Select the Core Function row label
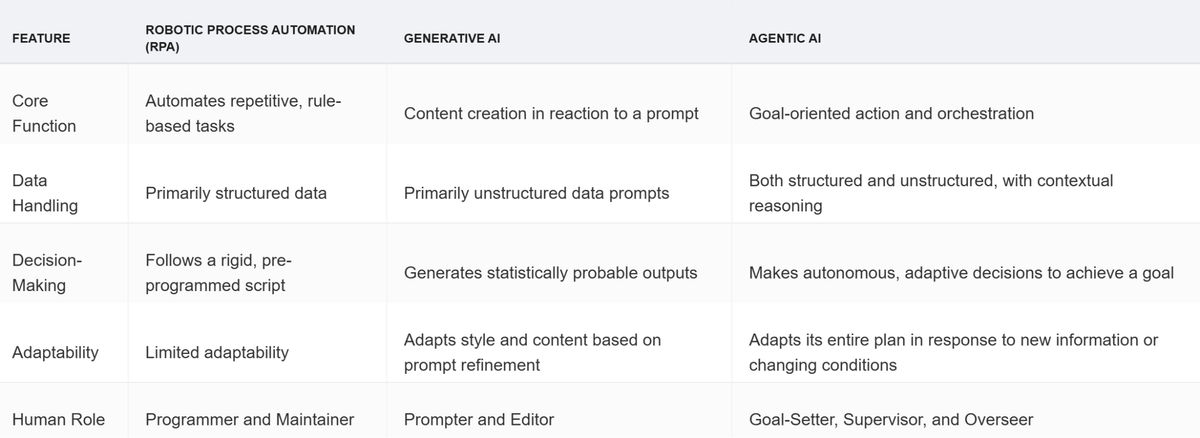The height and width of the screenshot is (438, 1200). (44, 114)
